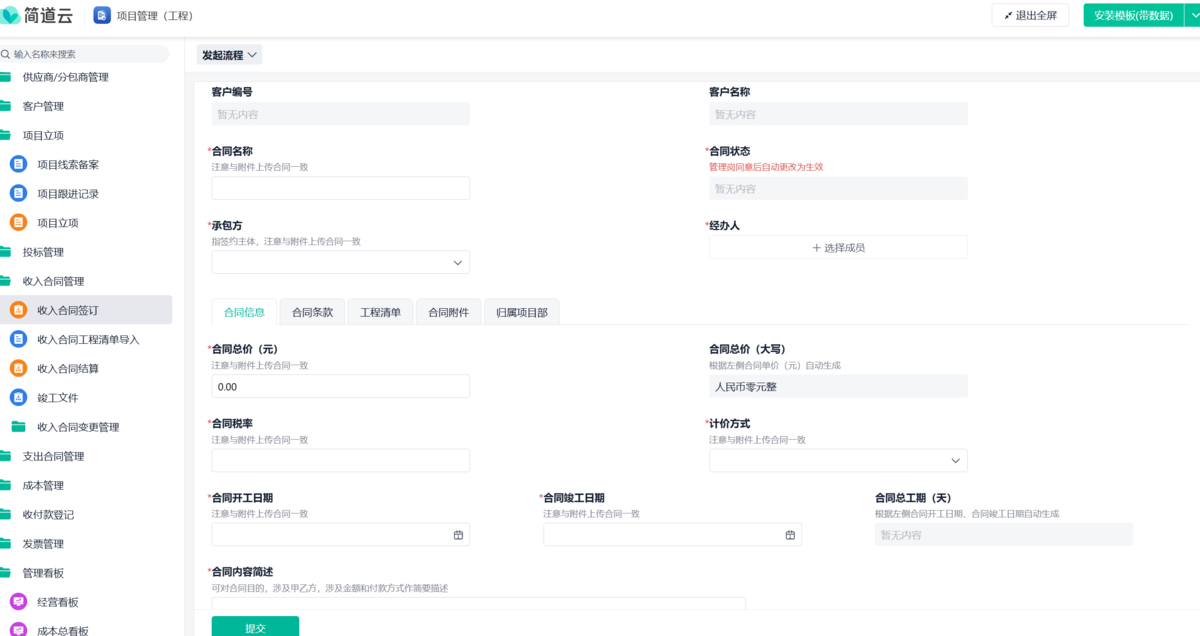Click the 合同税率 input field
The height and width of the screenshot is (636, 1200).
[x=340, y=460]
